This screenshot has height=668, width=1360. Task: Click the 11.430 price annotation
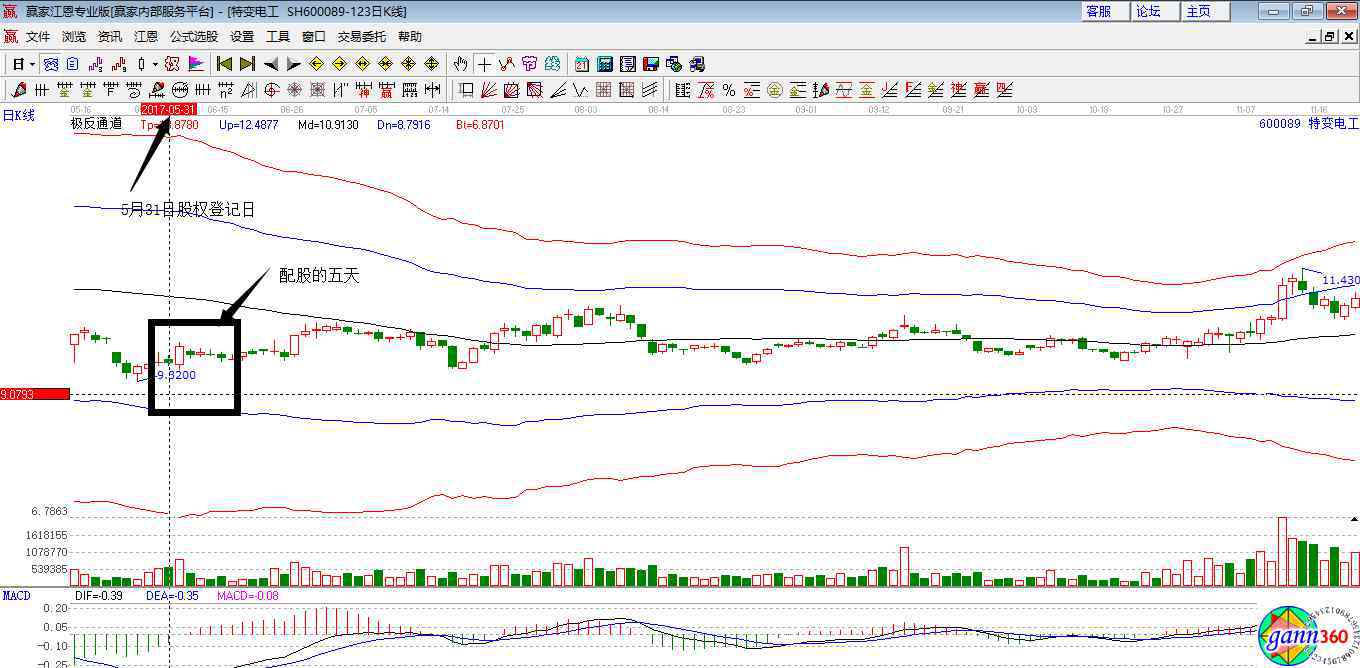(1340, 281)
